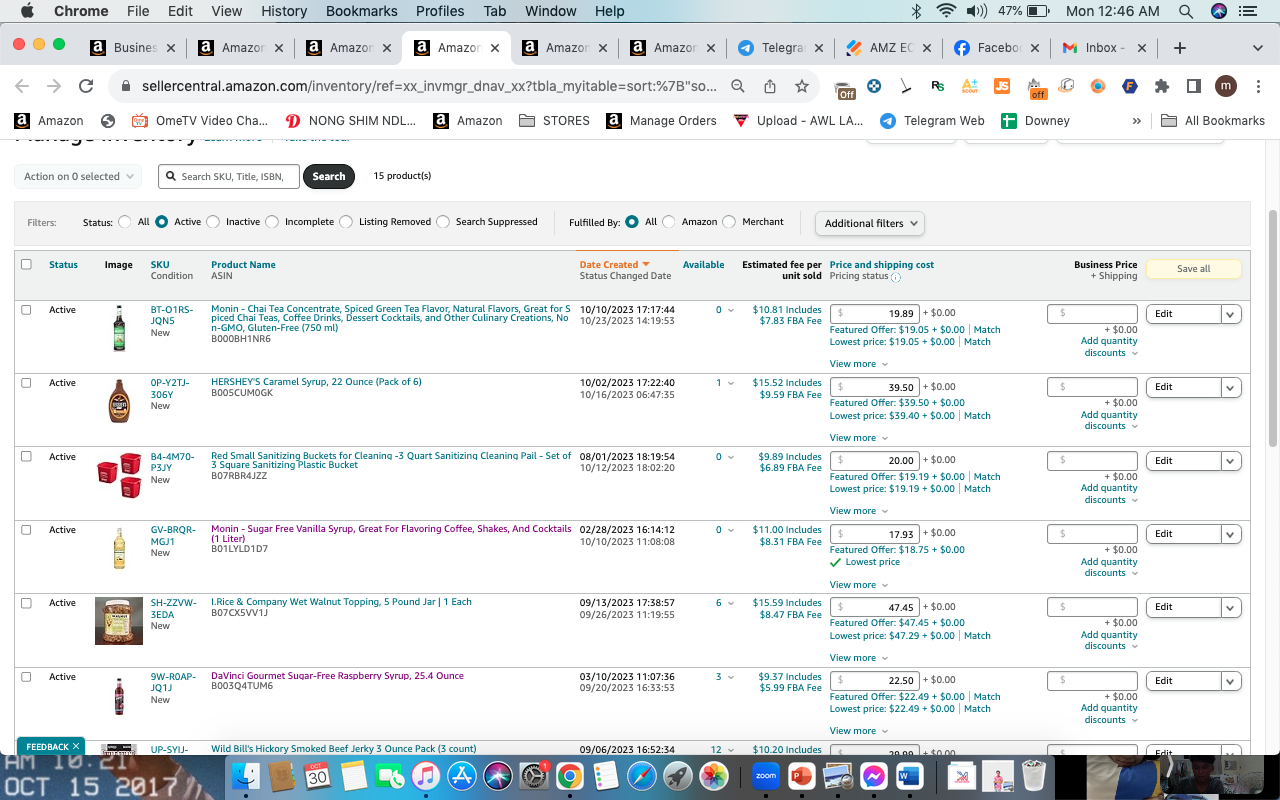Filter Fulfilled By Merchant
This screenshot has width=1280, height=800.
(x=729, y=222)
